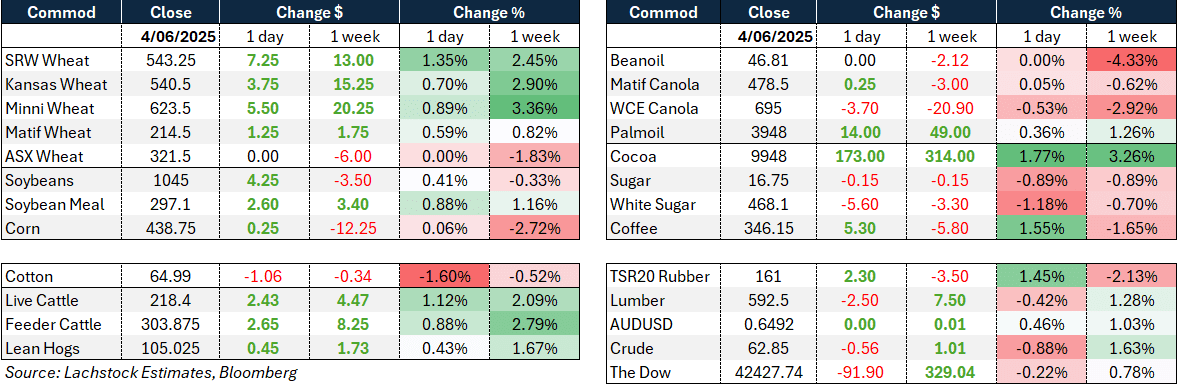
Task: Select the Crude 1 week change 1.63%
Action: tap(1131, 349)
